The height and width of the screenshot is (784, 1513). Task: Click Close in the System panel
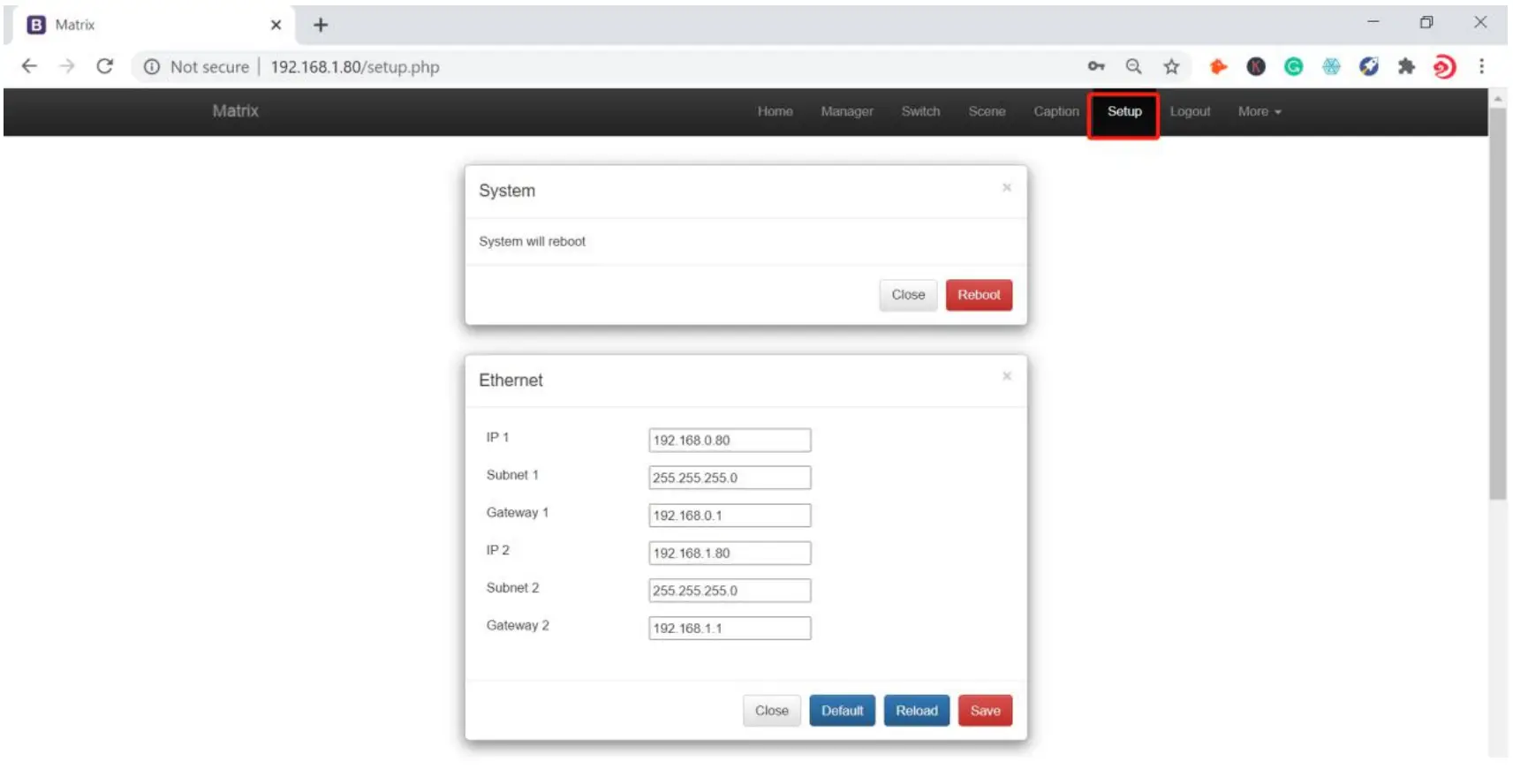point(908,295)
